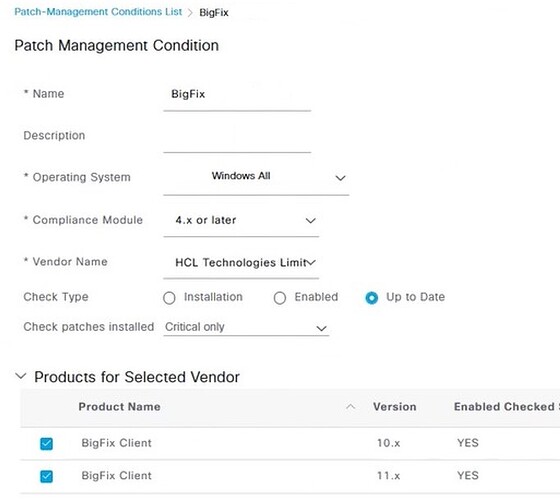Open the Operating System dropdown

pos(256,177)
